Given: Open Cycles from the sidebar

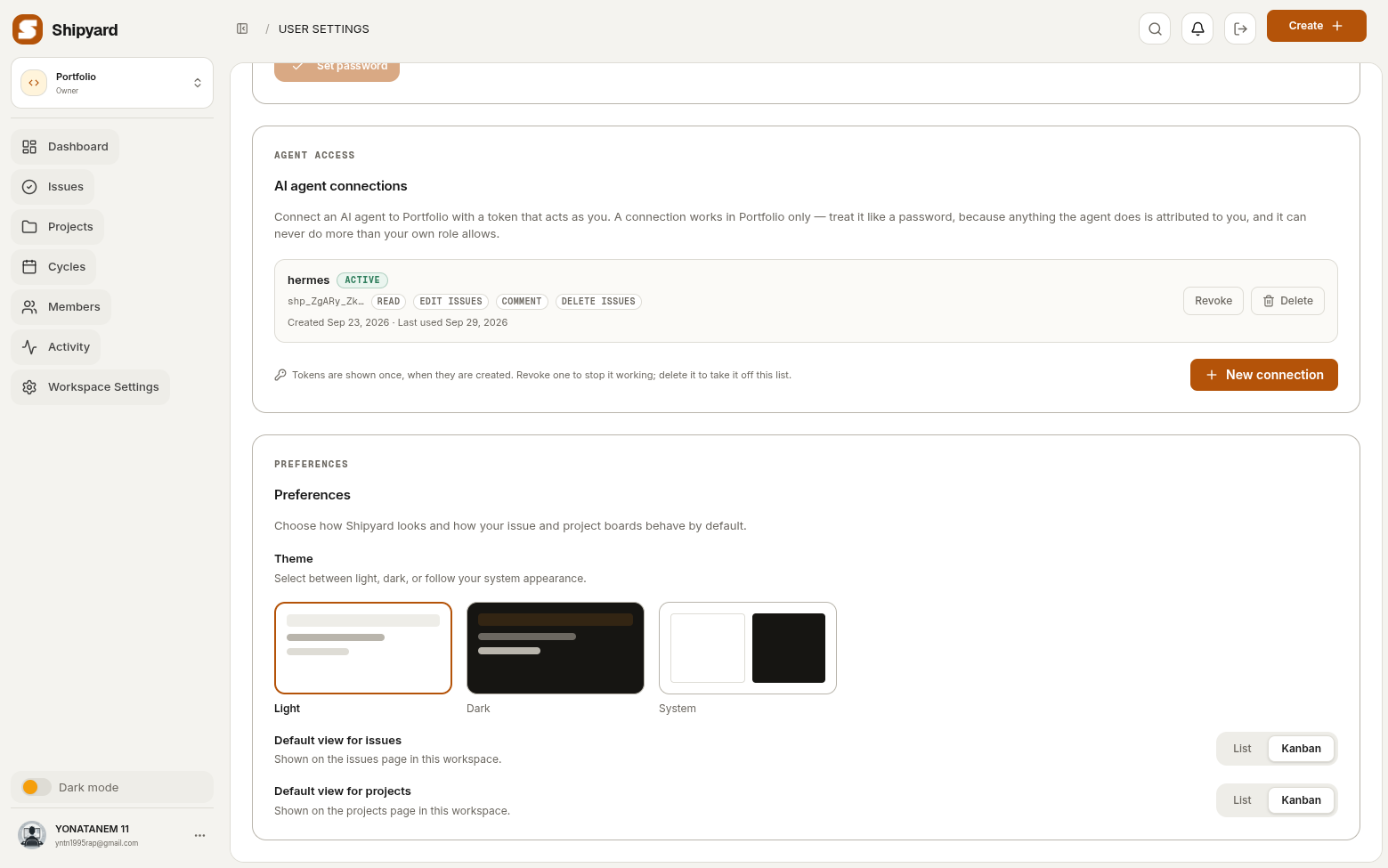Looking at the screenshot, I should tap(53, 267).
